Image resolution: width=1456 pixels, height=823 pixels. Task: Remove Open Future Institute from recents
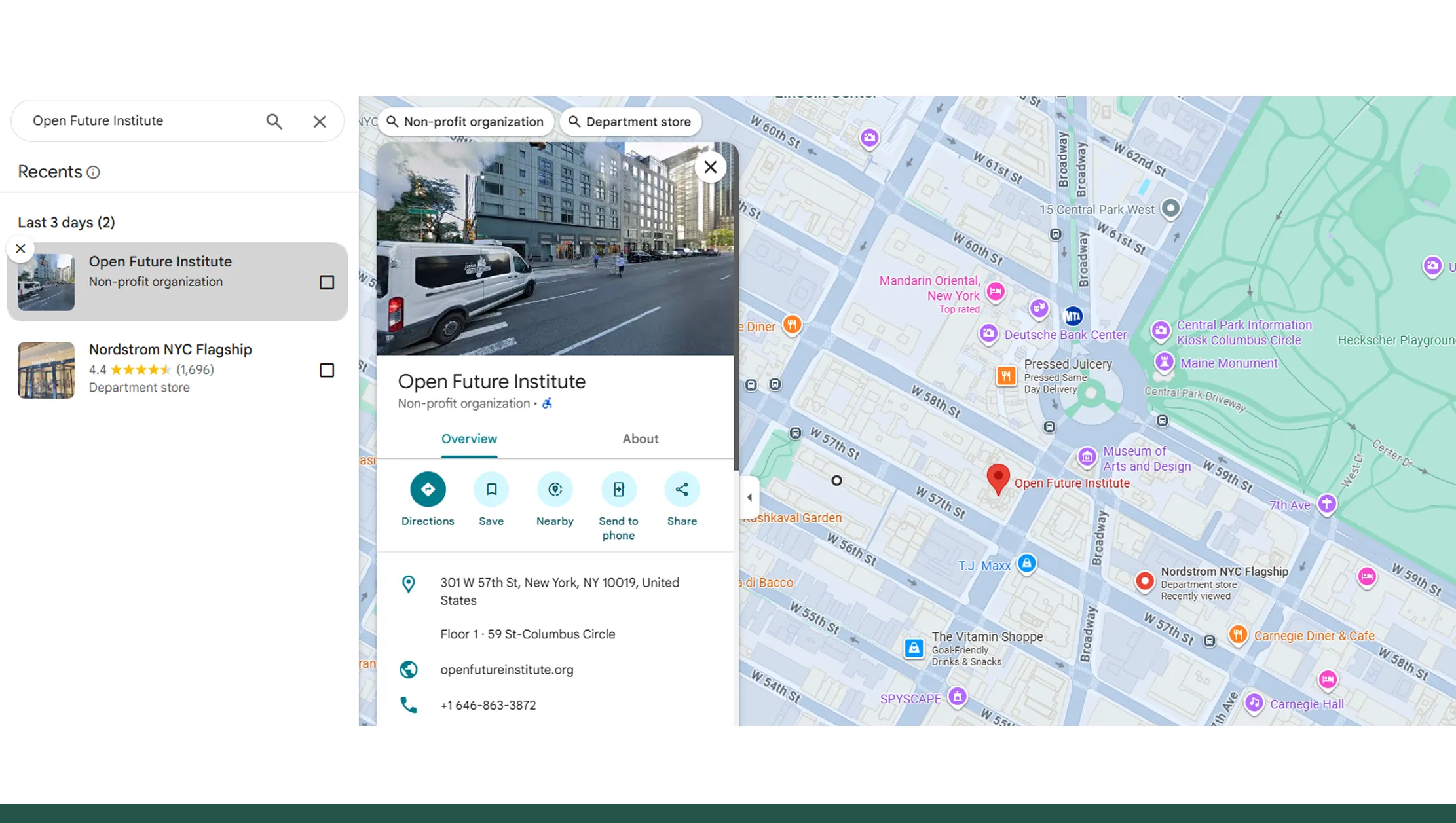[x=20, y=248]
